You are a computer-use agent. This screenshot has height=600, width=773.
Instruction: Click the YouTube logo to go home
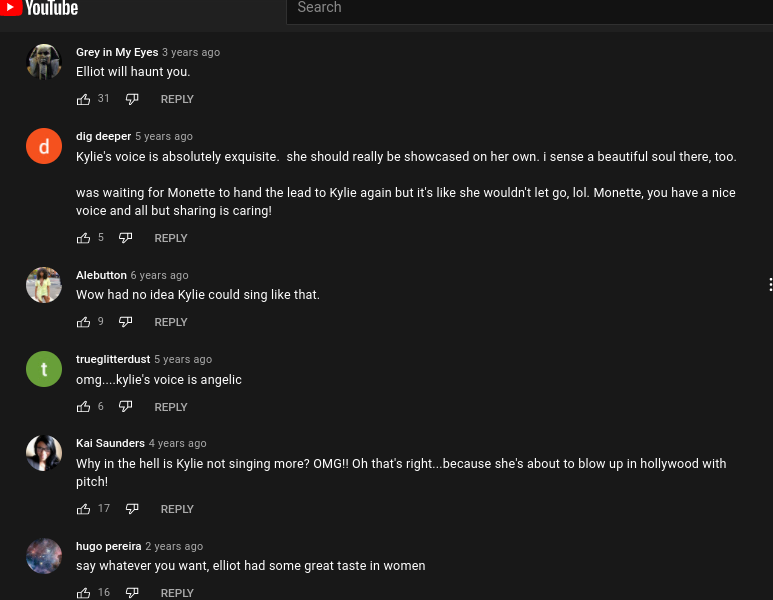(x=40, y=9)
